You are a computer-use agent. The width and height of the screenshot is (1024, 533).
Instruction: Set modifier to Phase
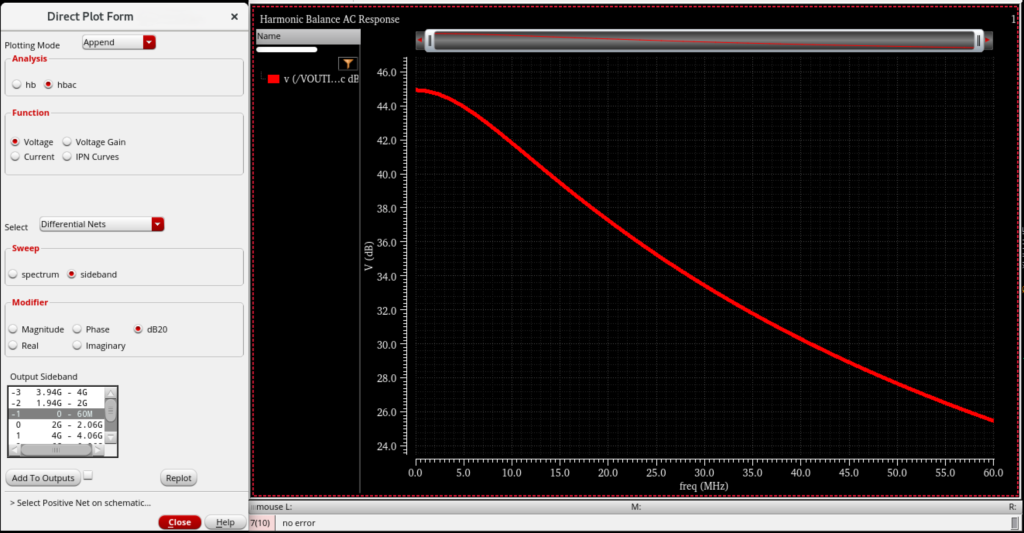(77, 329)
